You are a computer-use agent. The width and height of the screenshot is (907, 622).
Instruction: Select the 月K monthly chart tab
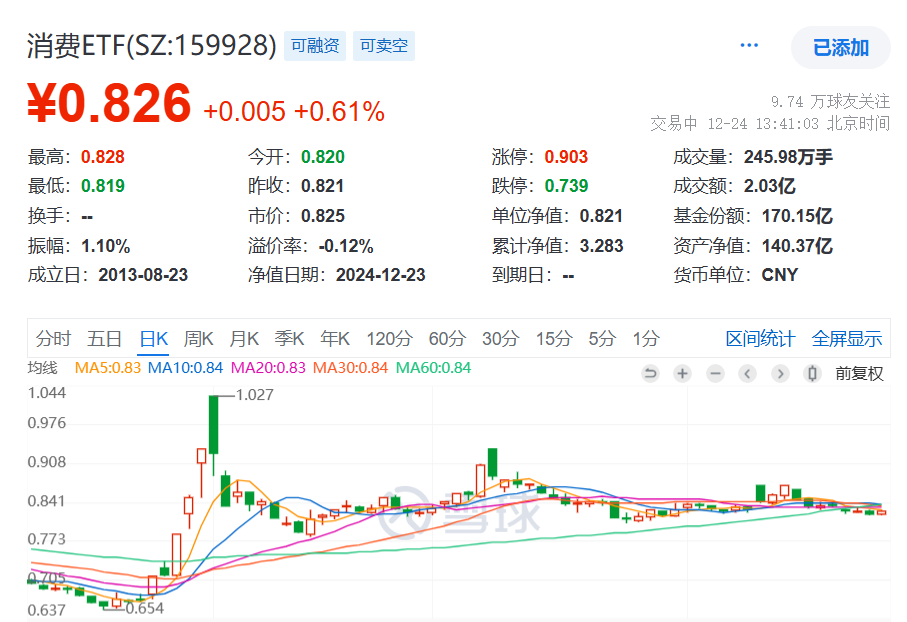[x=243, y=339]
